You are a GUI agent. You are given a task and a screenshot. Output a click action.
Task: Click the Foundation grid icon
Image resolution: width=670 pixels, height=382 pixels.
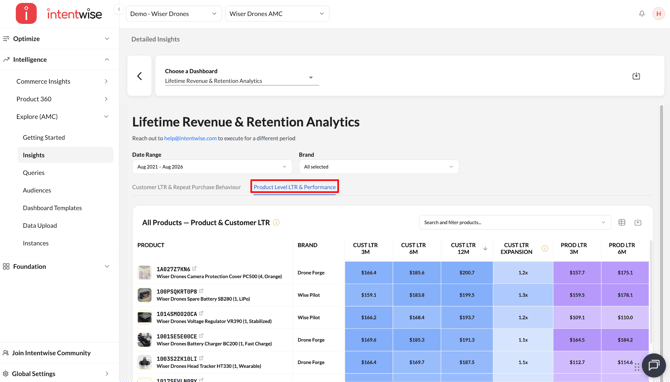tap(6, 266)
